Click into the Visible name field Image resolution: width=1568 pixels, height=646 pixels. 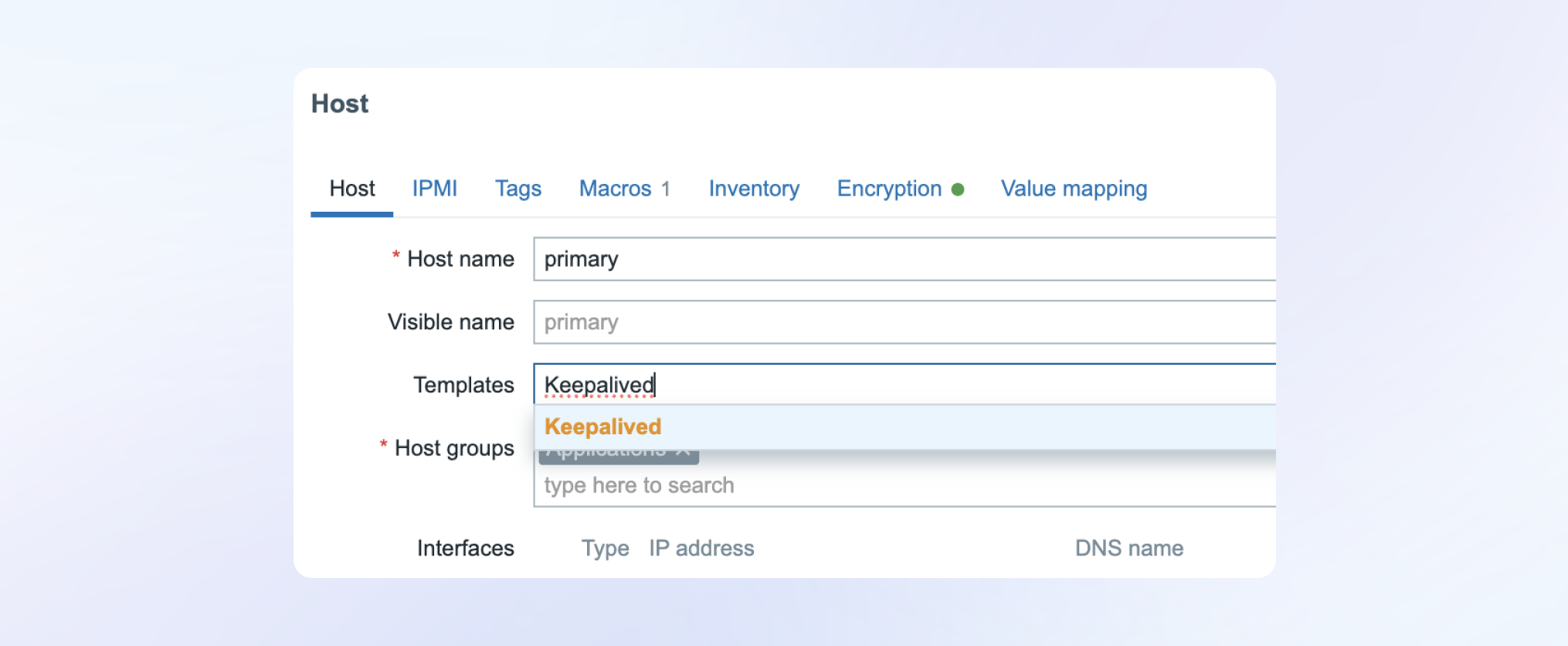[x=904, y=322]
